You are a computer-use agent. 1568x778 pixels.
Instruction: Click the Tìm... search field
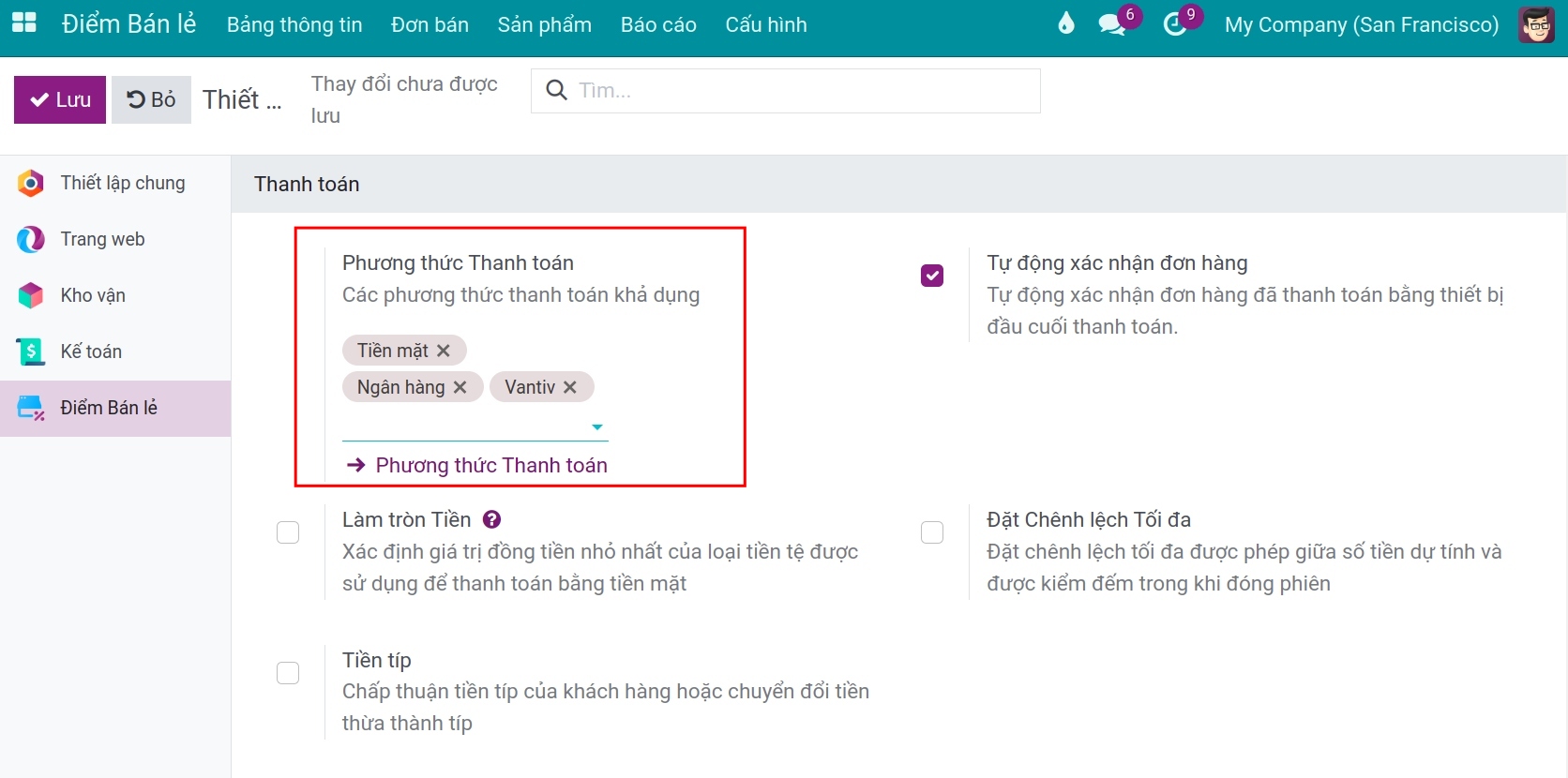coord(786,91)
